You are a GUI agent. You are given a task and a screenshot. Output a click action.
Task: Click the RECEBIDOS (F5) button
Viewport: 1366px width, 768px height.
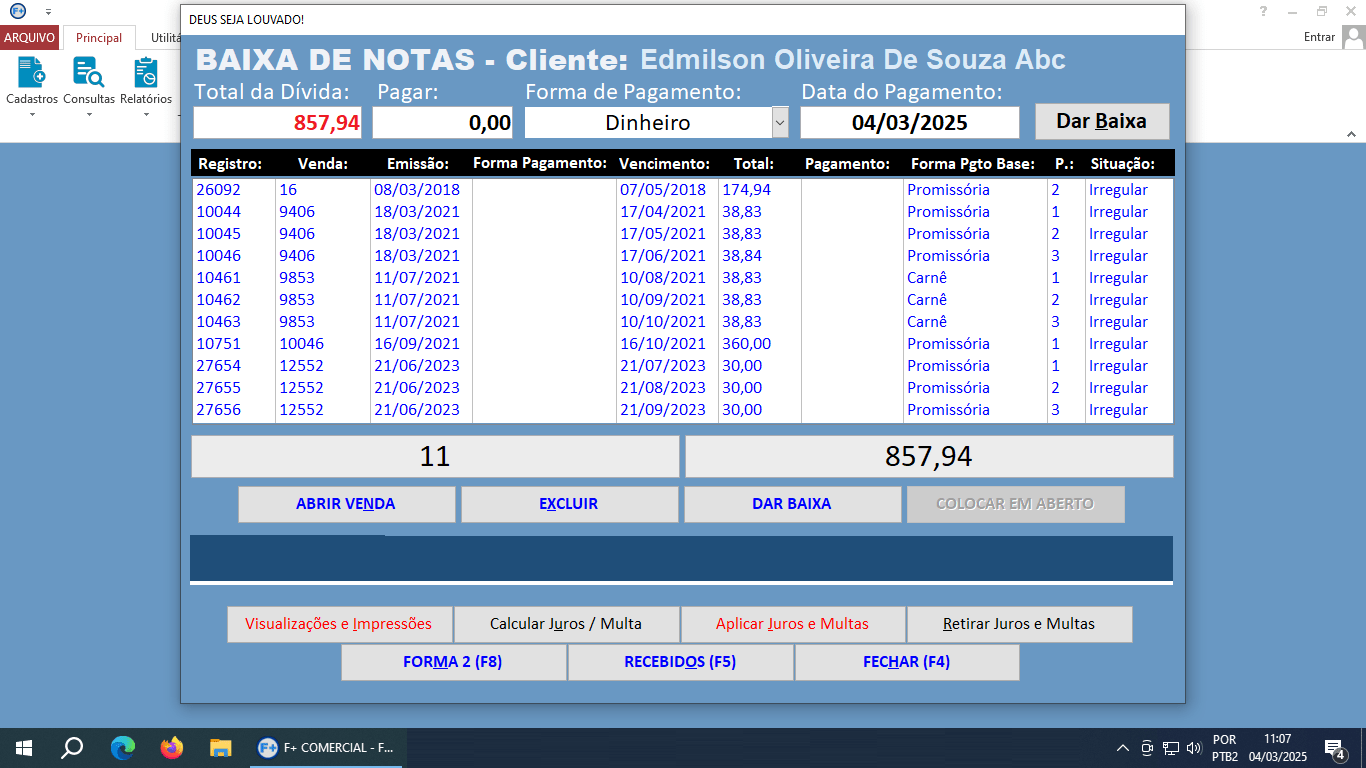680,662
